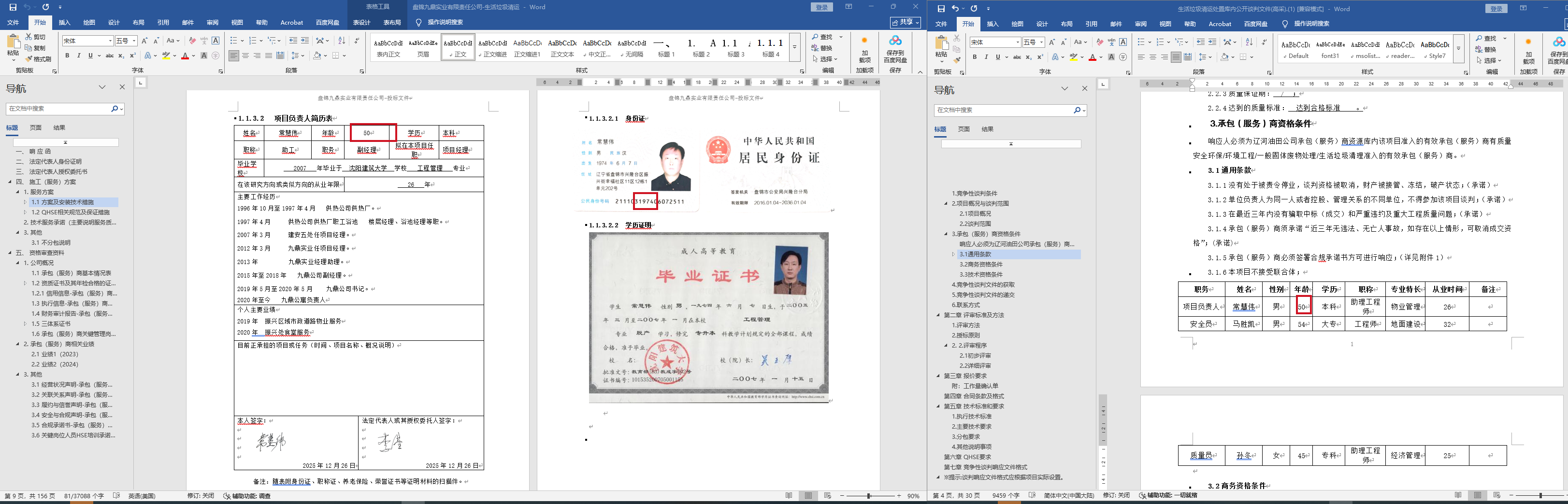The image size is (1568, 504).
Task: Click the 登录 button in left window
Action: point(822,7)
